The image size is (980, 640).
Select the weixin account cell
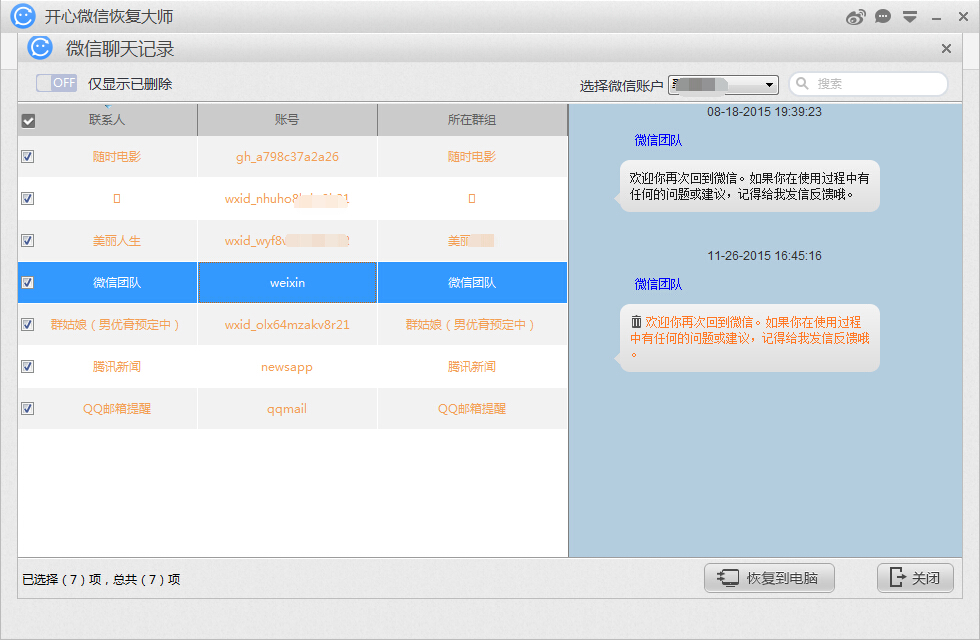288,282
